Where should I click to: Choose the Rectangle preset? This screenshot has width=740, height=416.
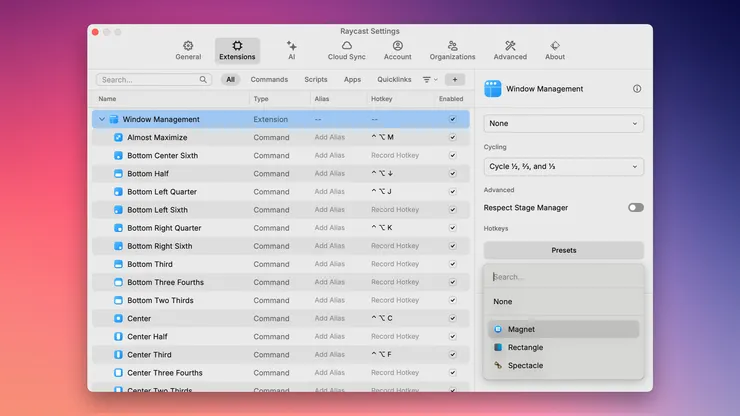563,348
